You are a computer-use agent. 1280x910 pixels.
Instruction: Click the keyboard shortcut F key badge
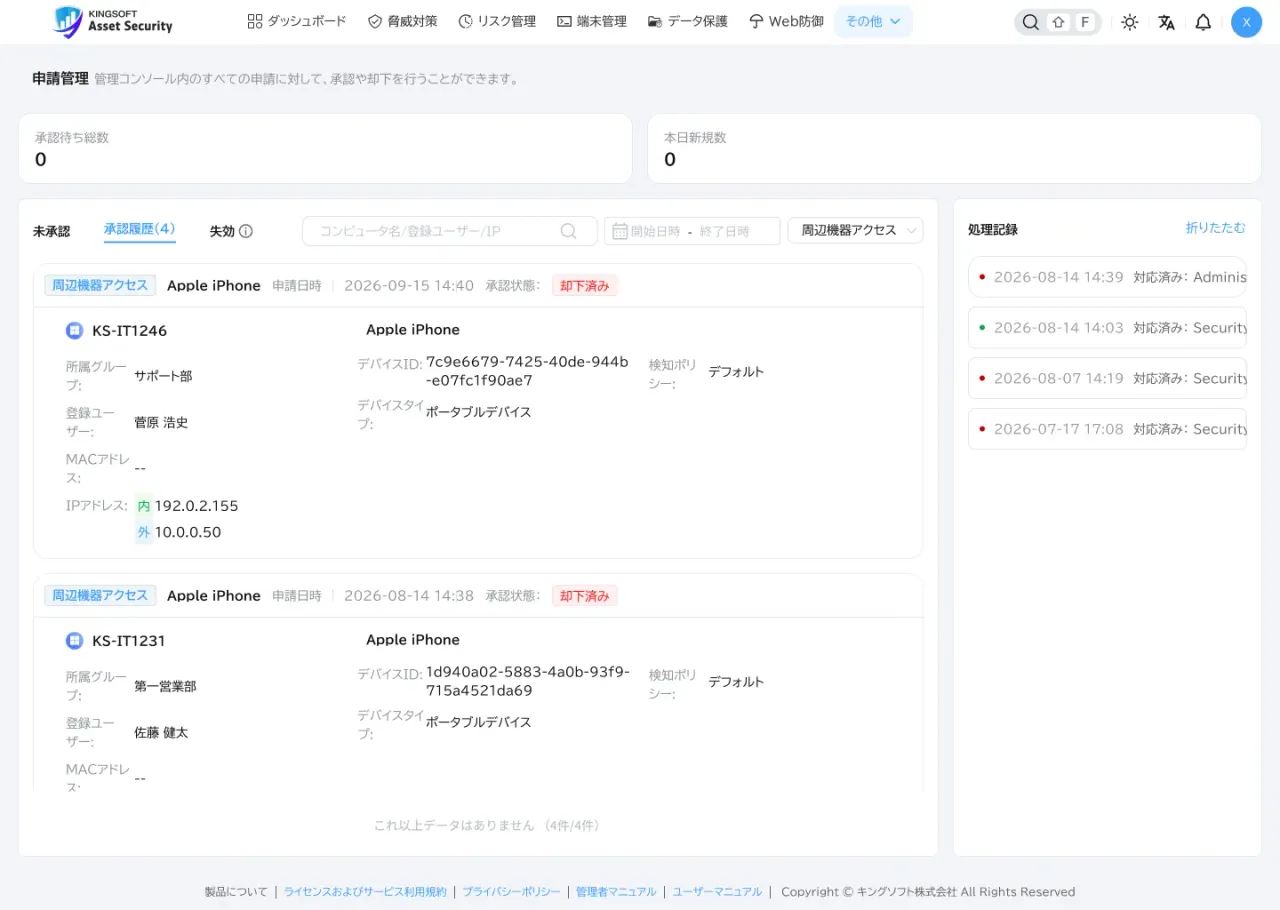(x=1086, y=22)
